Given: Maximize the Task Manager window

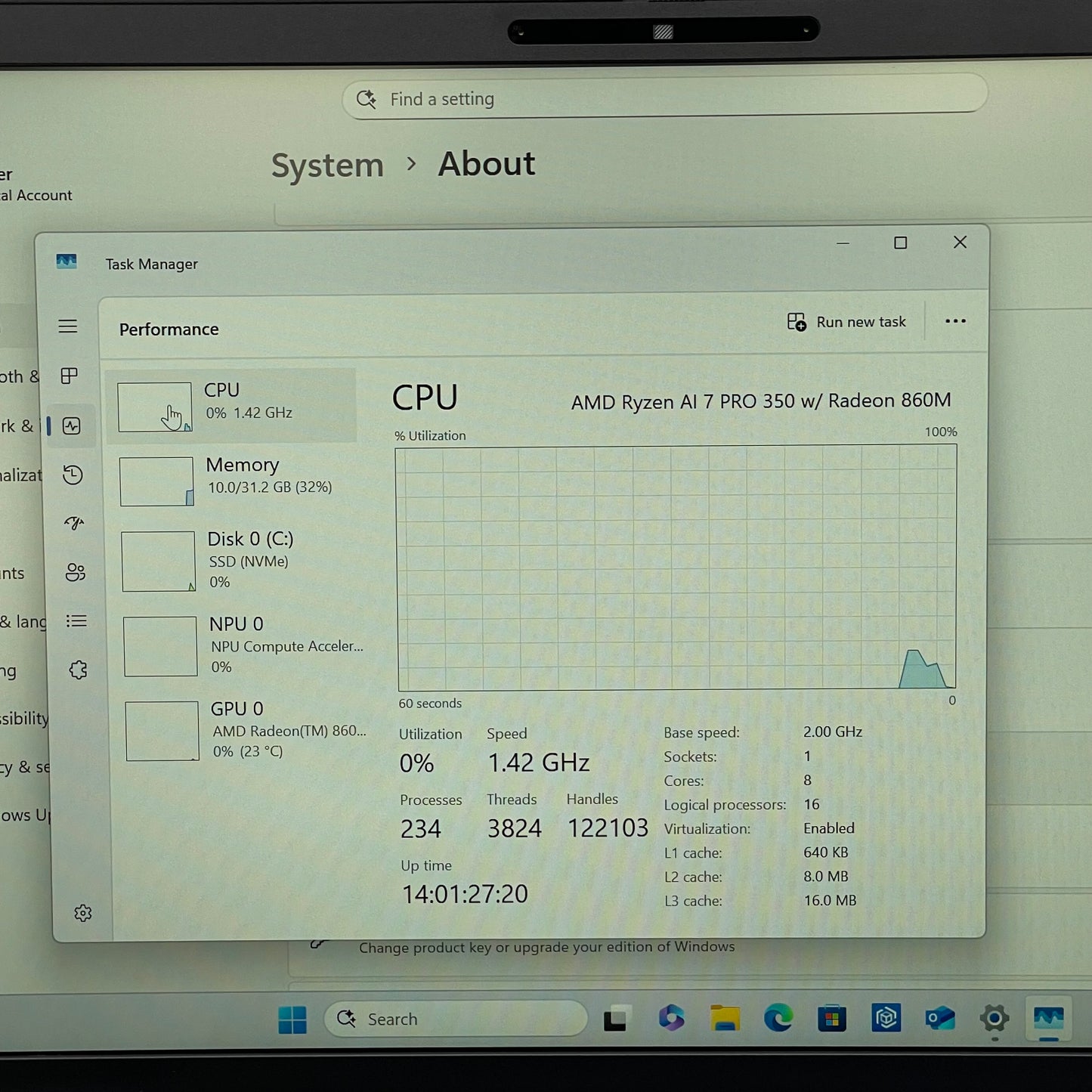Looking at the screenshot, I should click(x=900, y=243).
